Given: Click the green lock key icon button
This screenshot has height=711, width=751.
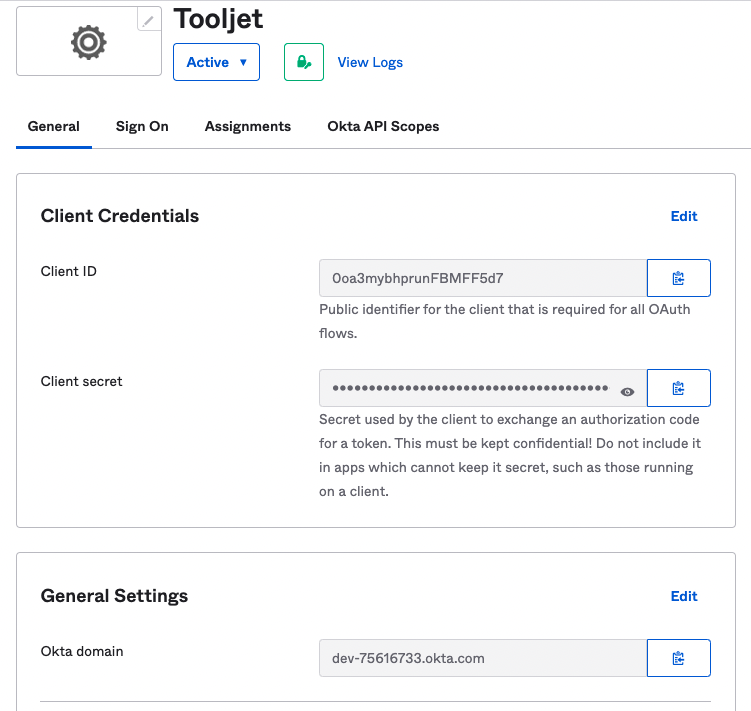Looking at the screenshot, I should (303, 62).
